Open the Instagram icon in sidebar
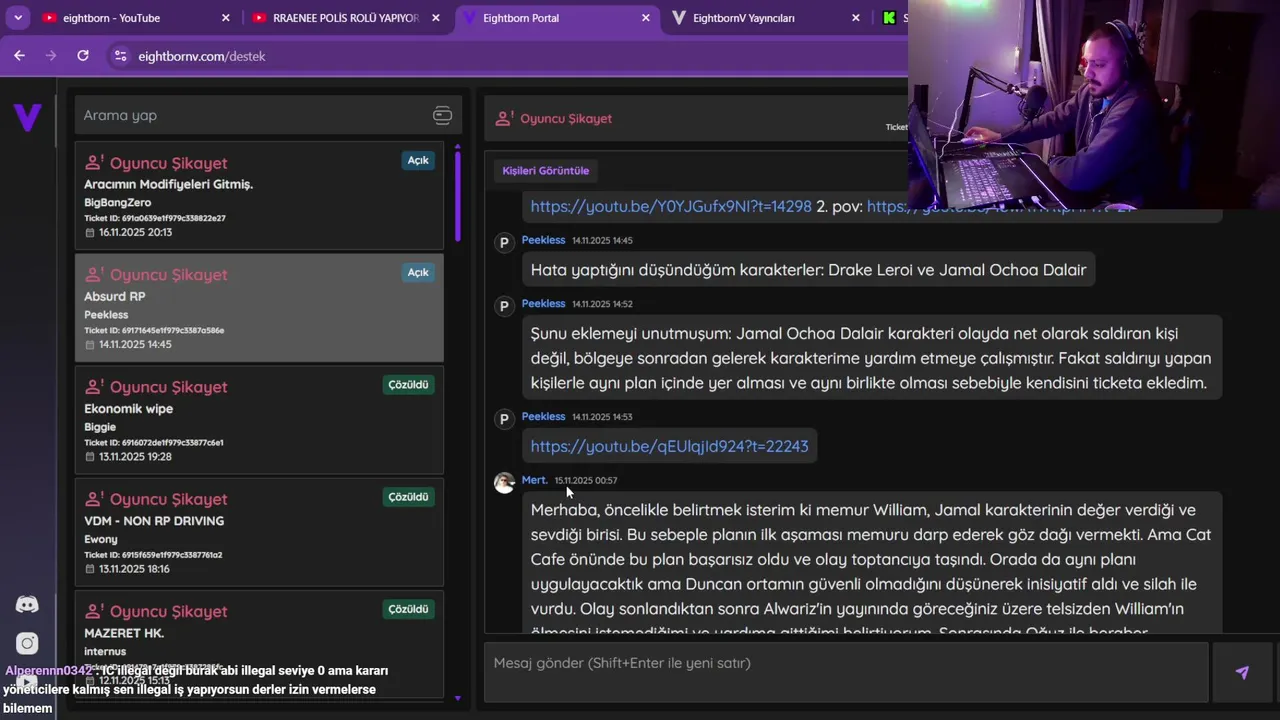 (27, 643)
